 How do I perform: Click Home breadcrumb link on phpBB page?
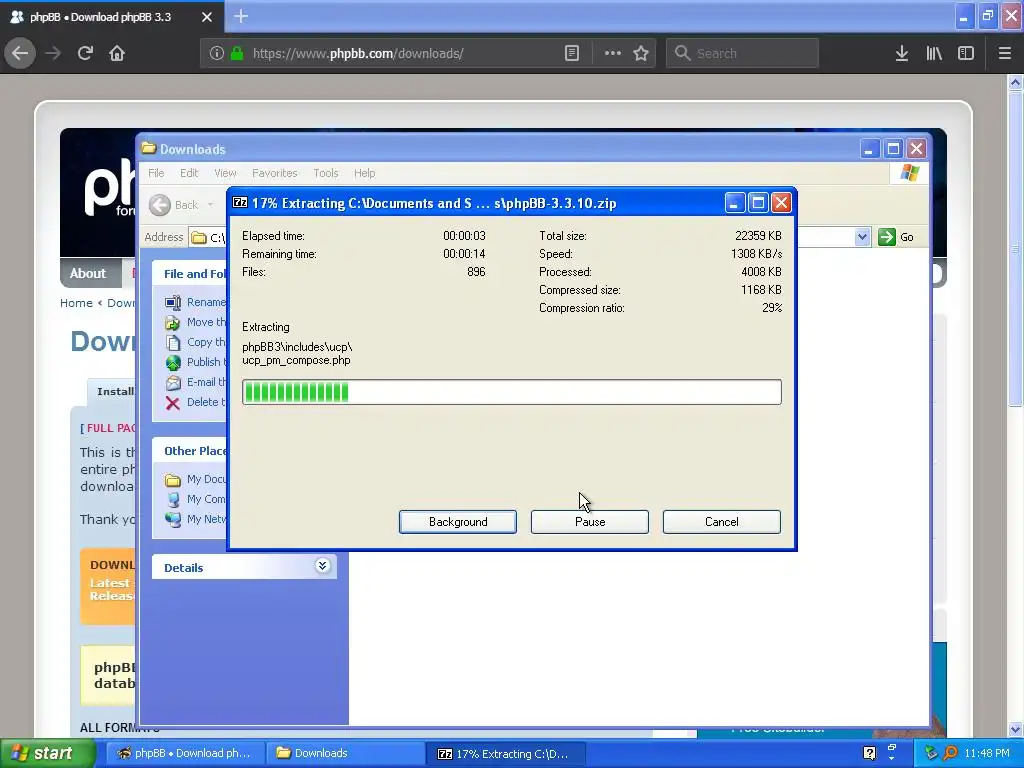point(76,303)
